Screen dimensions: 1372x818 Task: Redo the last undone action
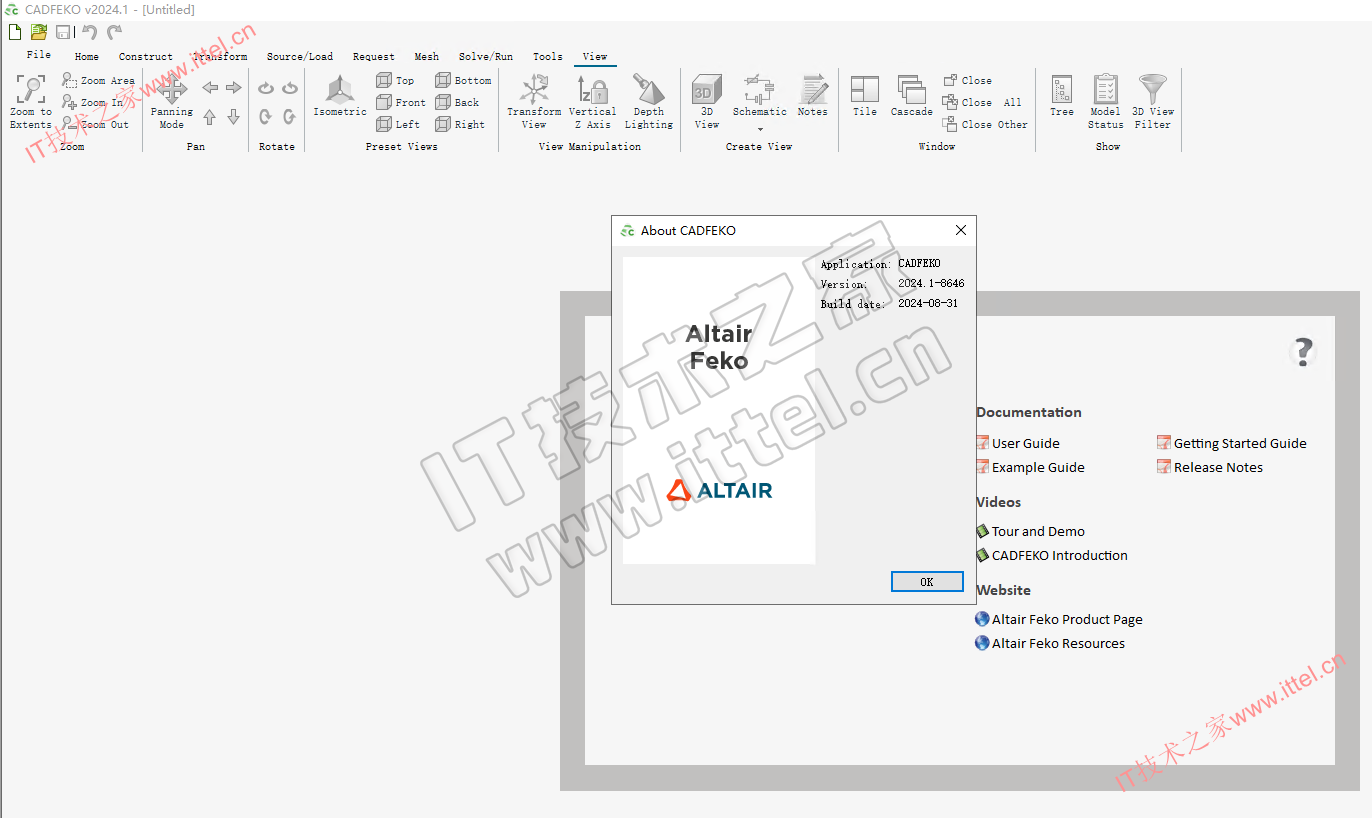coord(114,32)
